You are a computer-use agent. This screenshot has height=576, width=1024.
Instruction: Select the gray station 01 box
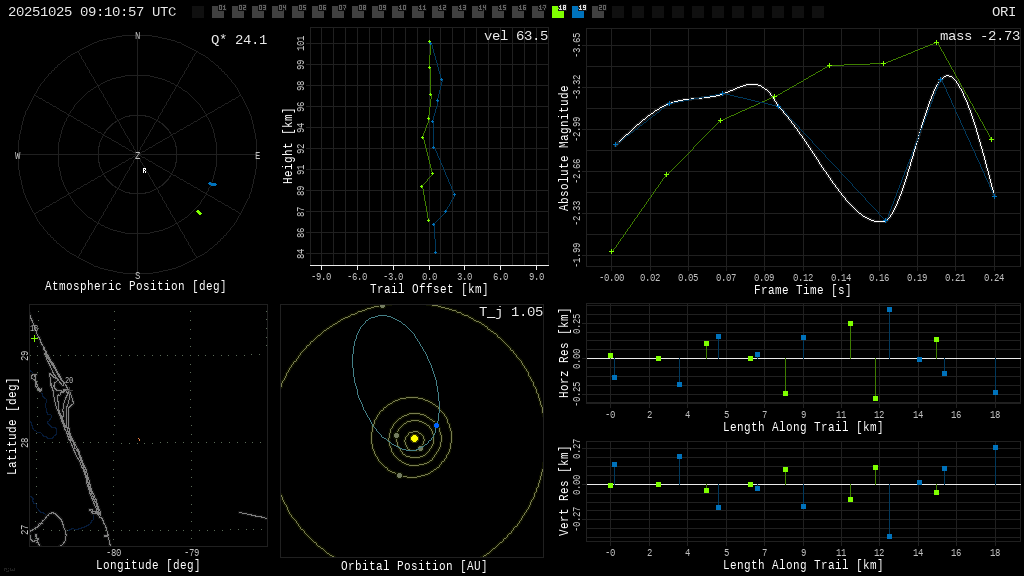tap(218, 12)
